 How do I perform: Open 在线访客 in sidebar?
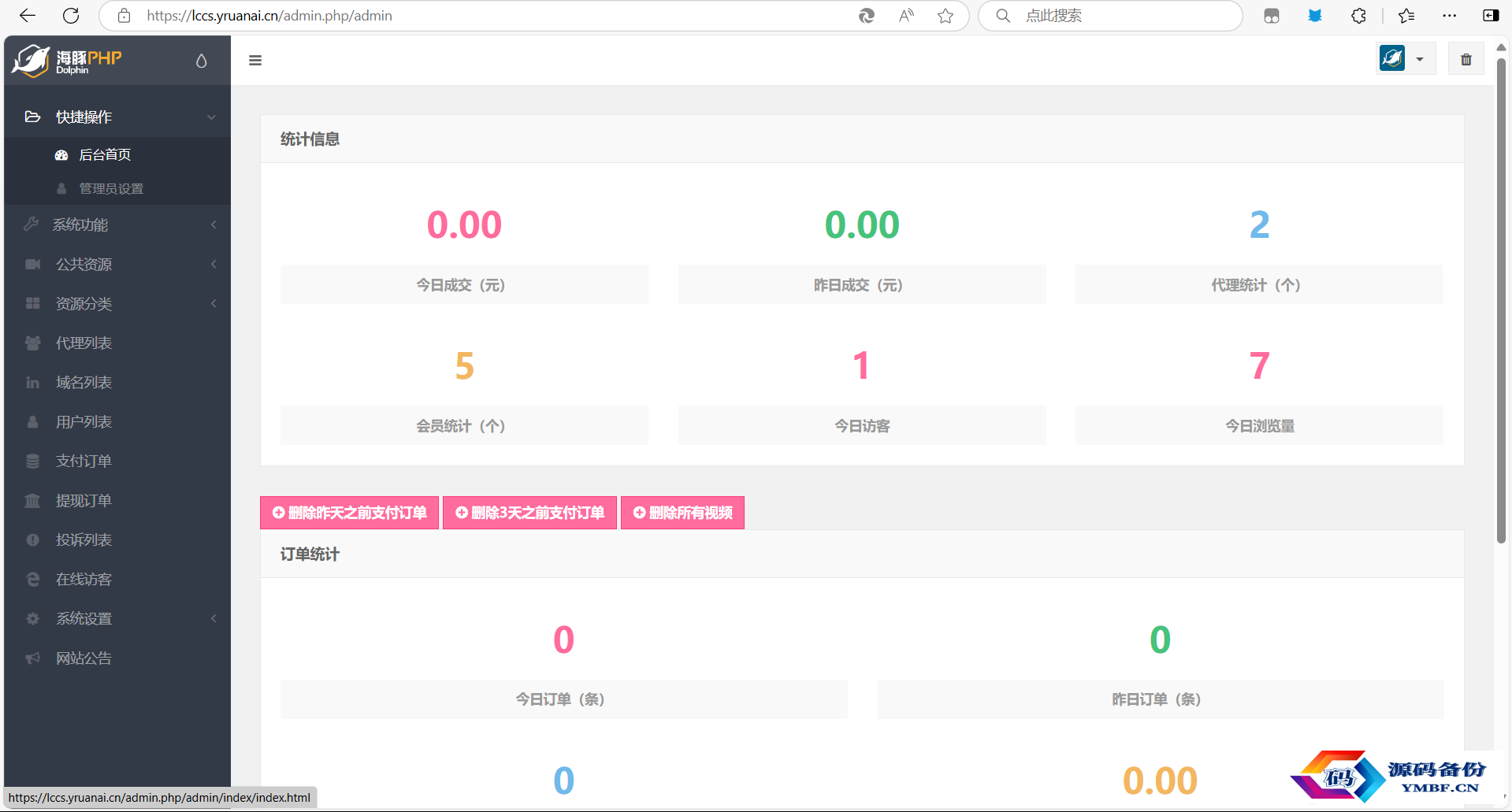point(117,580)
